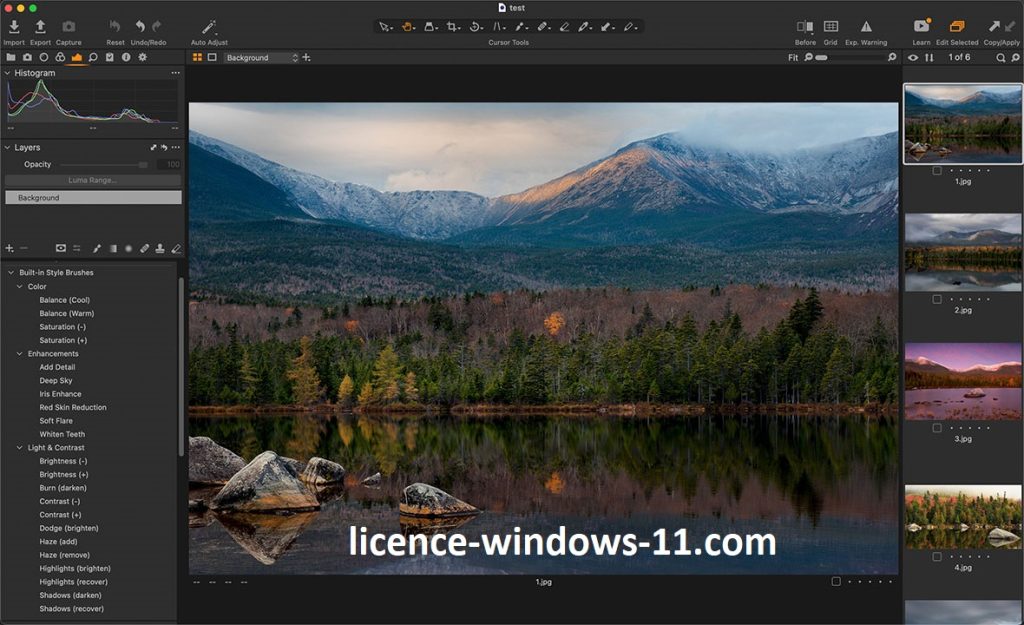This screenshot has height=625, width=1024.
Task: Click the Edit Selected icon
Action: (957, 27)
